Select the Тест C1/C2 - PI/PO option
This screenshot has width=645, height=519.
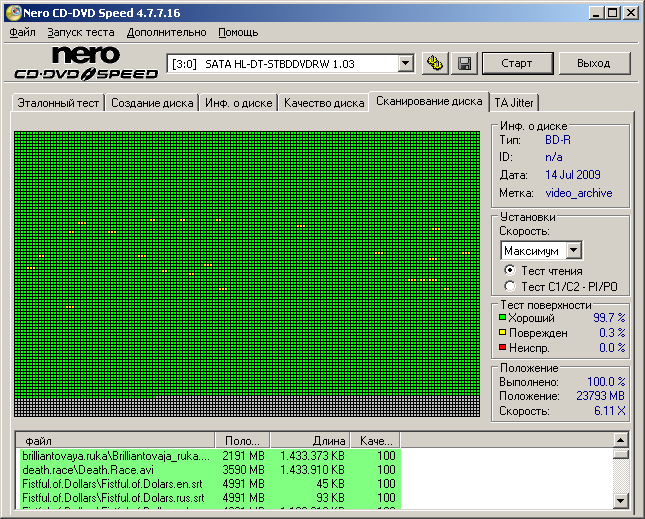510,287
